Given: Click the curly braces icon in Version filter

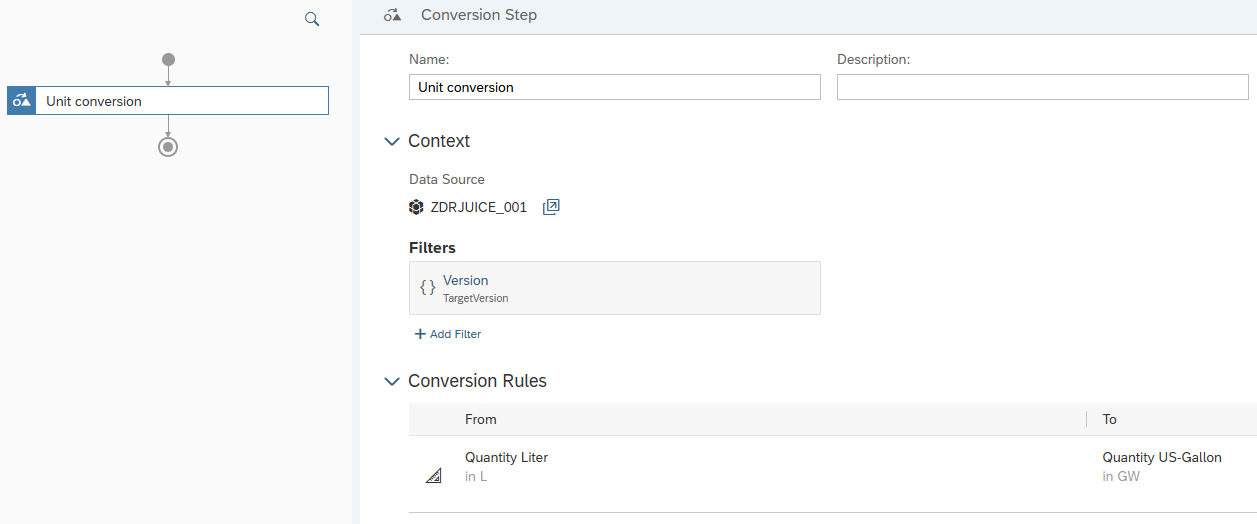Looking at the screenshot, I should 427,288.
